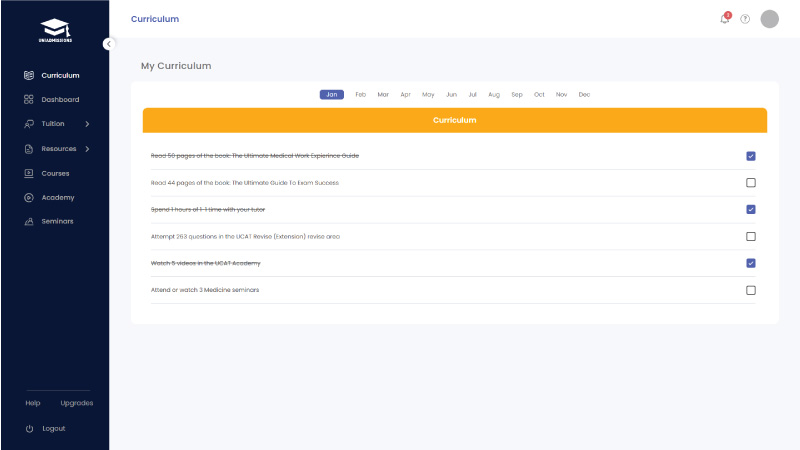Viewport: 800px width, 450px height.
Task: Open the Seminars sidebar menu item
Action: tap(57, 221)
